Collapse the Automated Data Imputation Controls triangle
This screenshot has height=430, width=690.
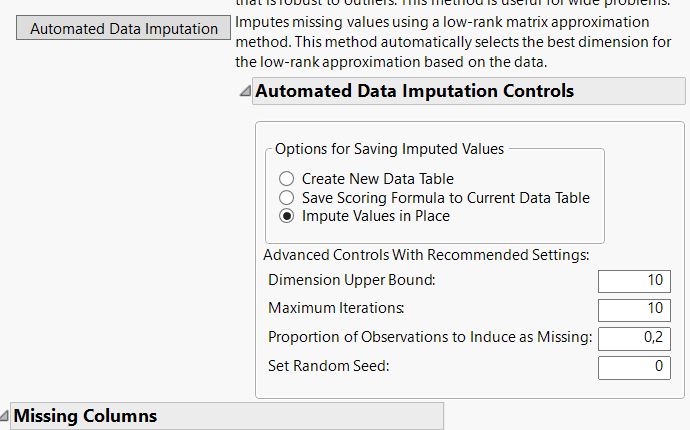point(245,92)
